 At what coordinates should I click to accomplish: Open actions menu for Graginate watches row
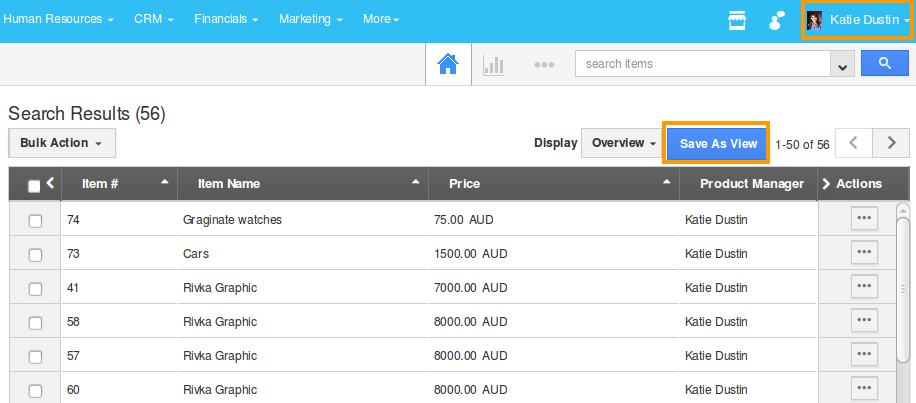click(x=864, y=219)
